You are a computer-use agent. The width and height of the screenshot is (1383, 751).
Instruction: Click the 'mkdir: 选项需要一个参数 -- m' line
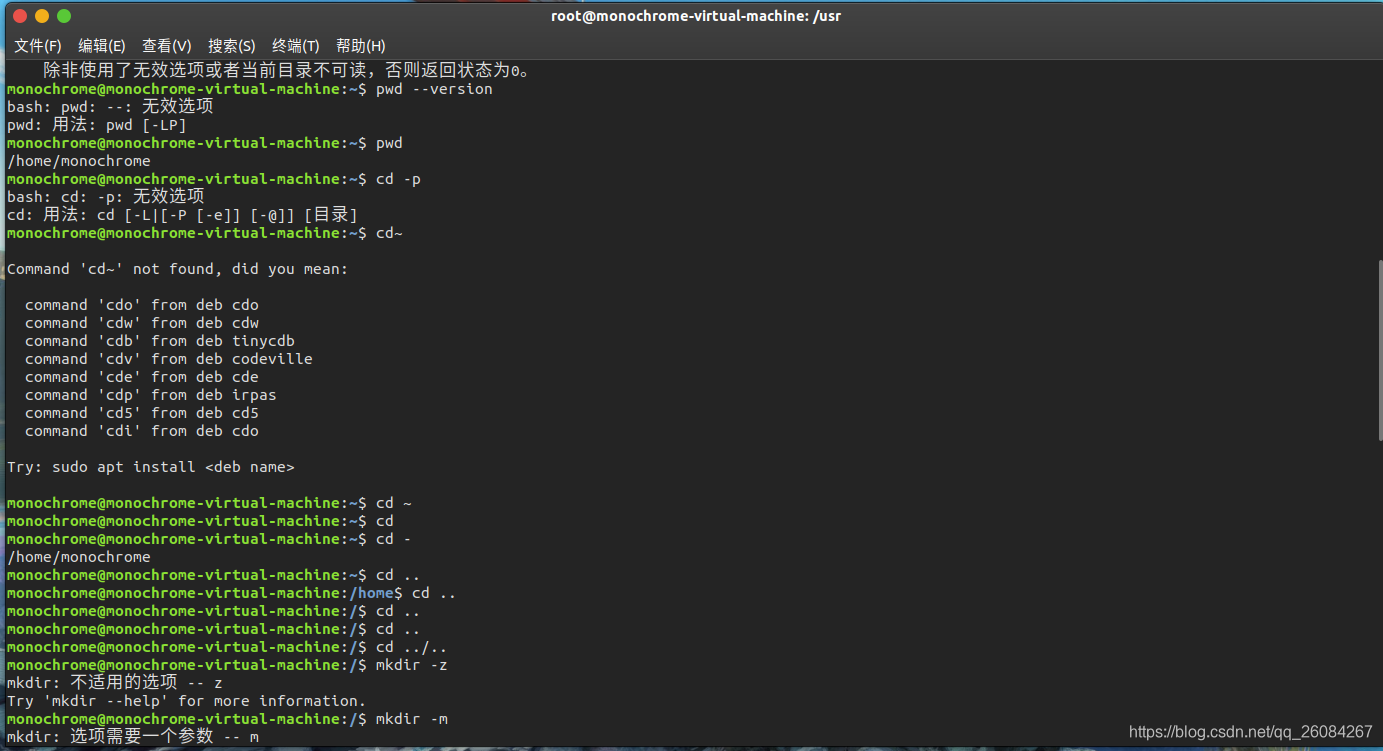[133, 737]
